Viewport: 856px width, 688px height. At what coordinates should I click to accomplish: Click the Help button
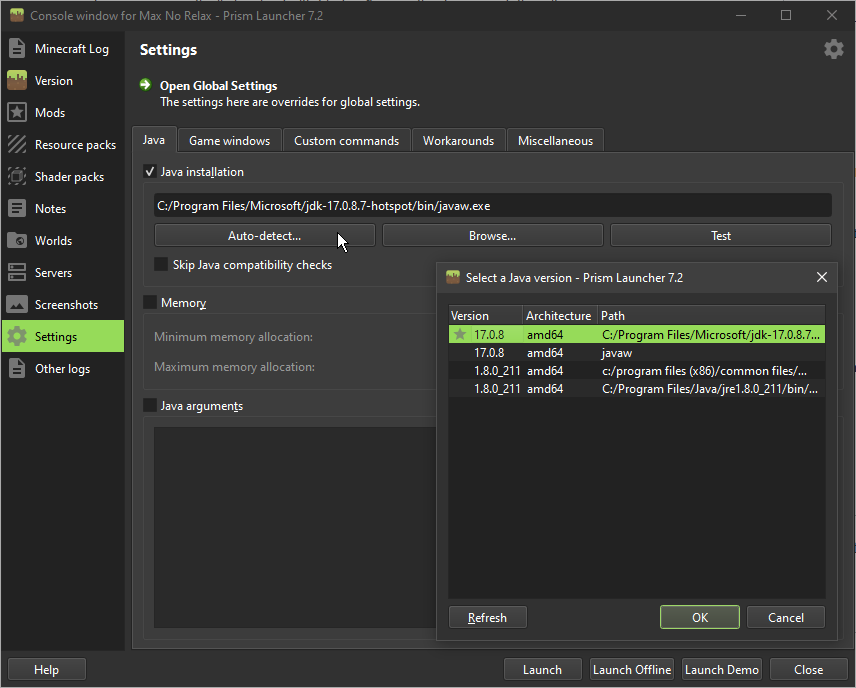click(x=46, y=669)
